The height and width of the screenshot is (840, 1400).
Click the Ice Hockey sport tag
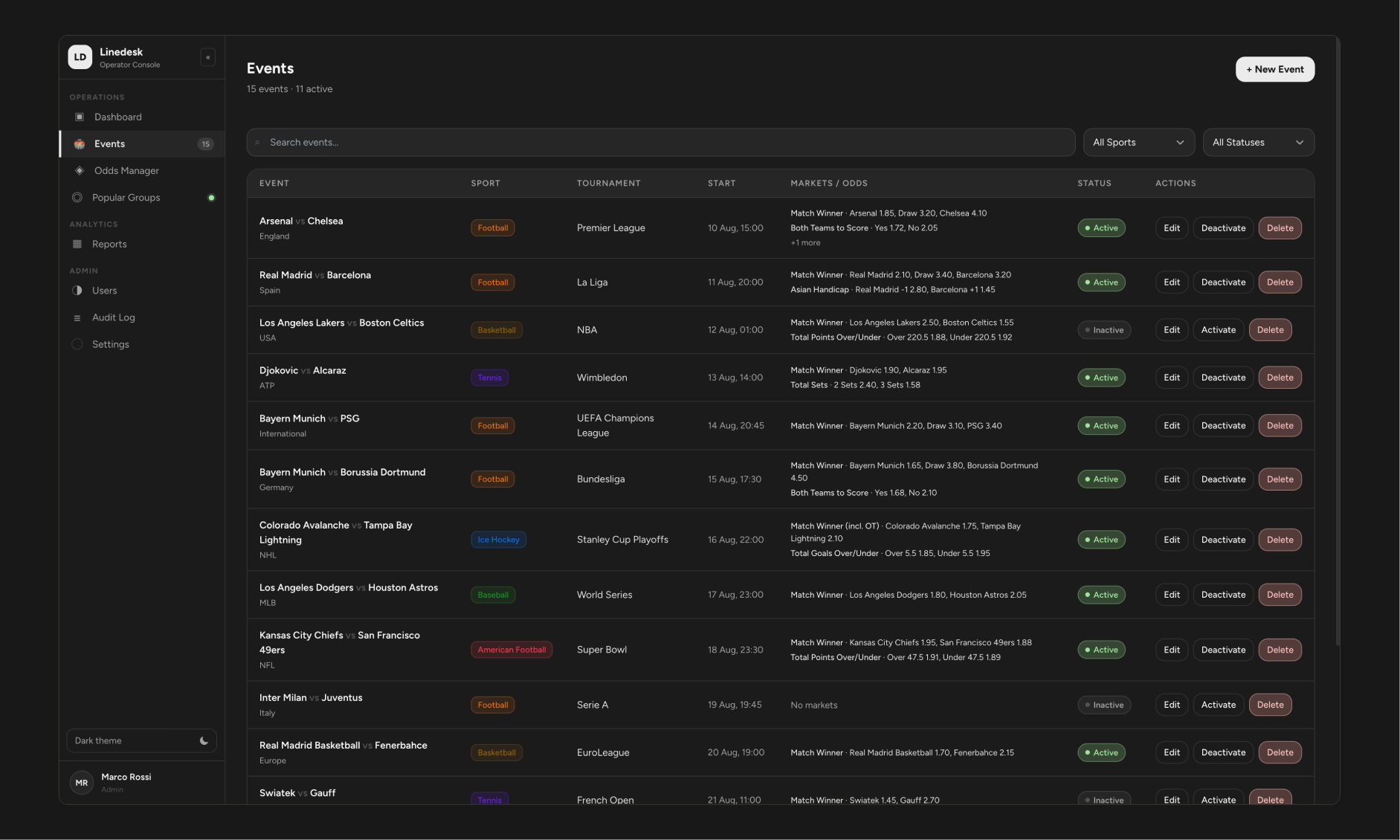[x=498, y=540]
